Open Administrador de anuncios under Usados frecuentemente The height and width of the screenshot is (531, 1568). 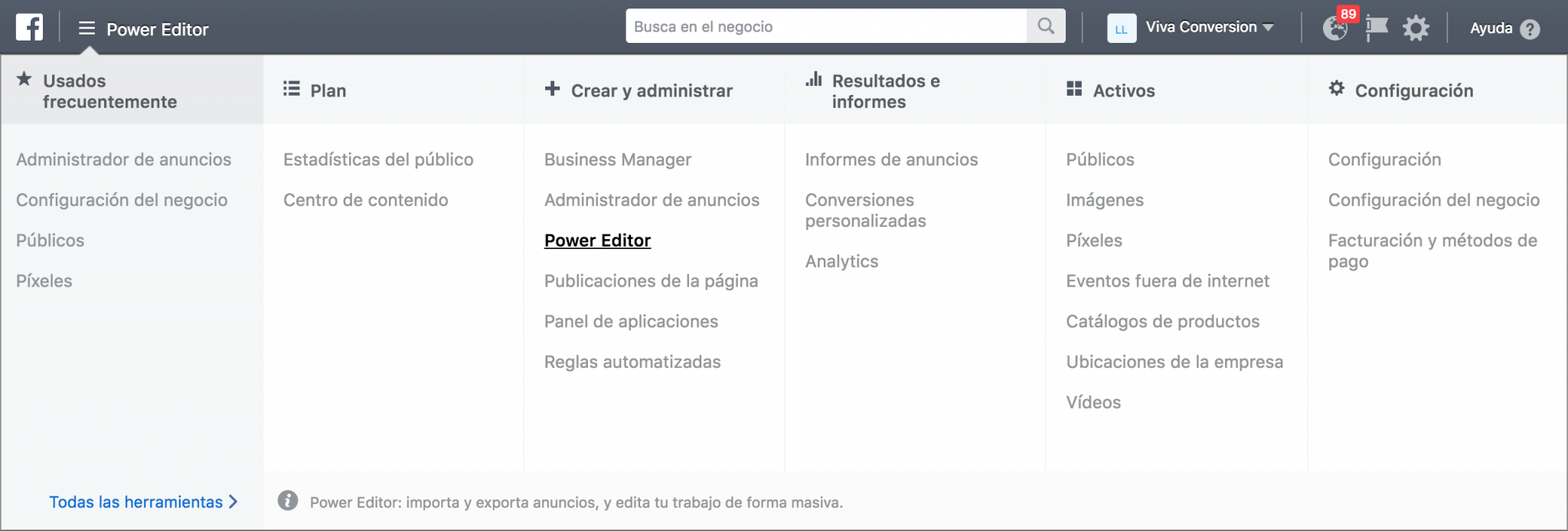(x=123, y=159)
